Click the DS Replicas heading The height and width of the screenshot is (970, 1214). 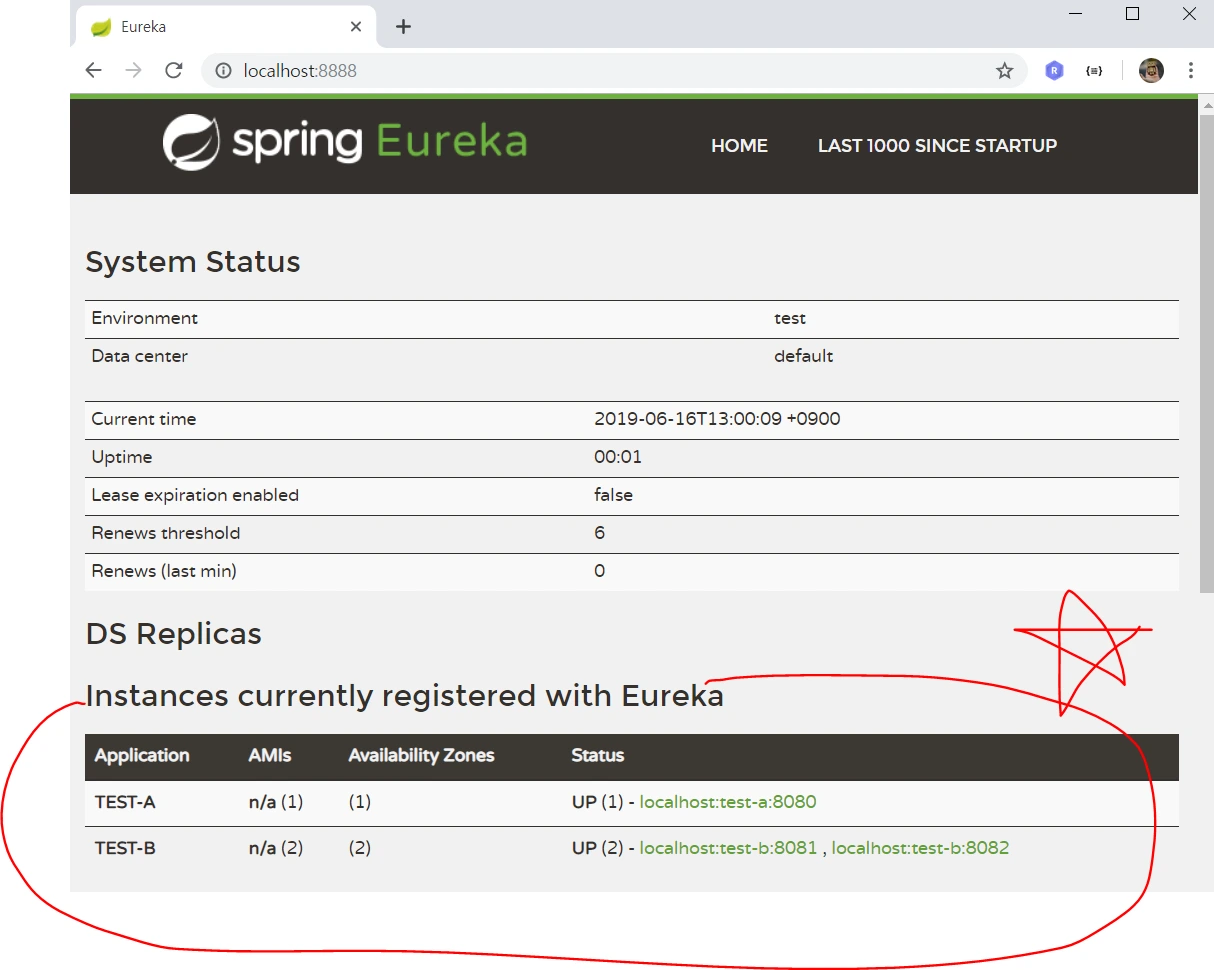[x=174, y=634]
